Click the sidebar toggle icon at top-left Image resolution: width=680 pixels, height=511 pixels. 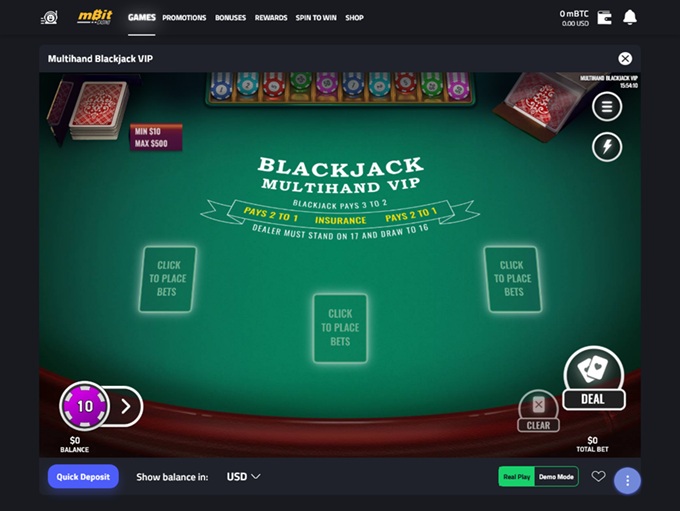(49, 18)
